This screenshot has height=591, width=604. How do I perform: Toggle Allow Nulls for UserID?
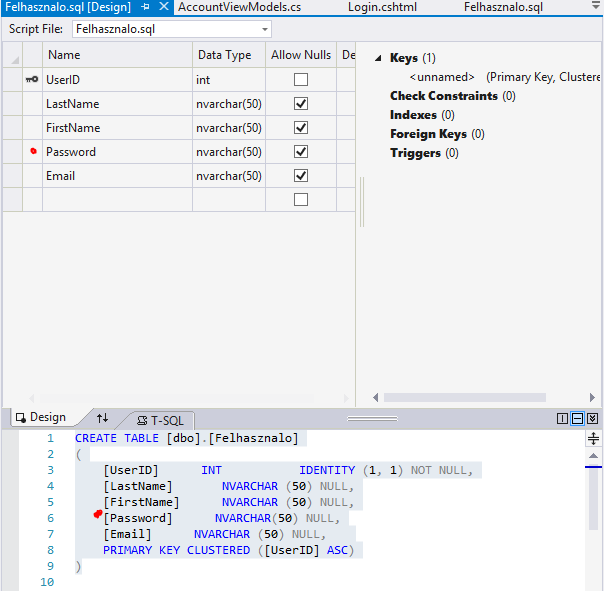pos(301,80)
